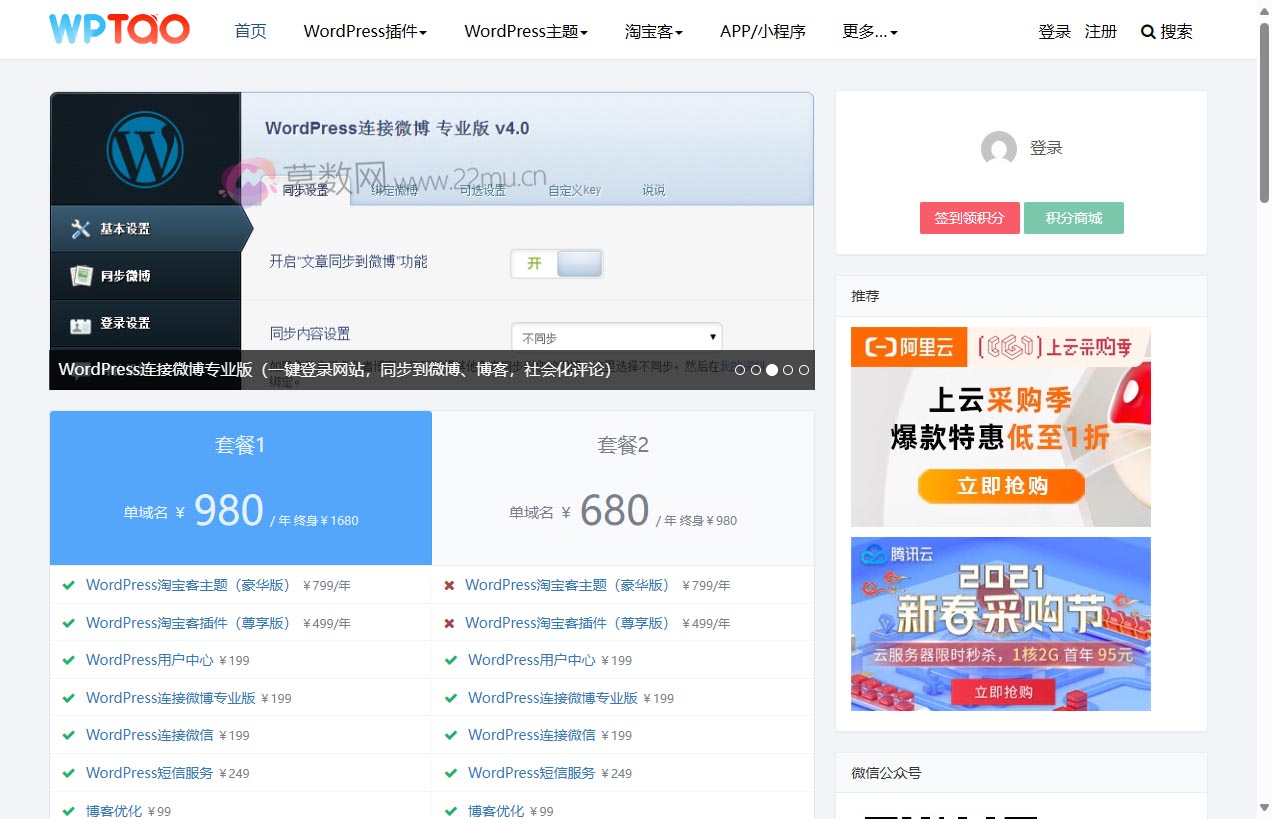Click 立即抢购 on the Aliyun banner

tap(1000, 487)
